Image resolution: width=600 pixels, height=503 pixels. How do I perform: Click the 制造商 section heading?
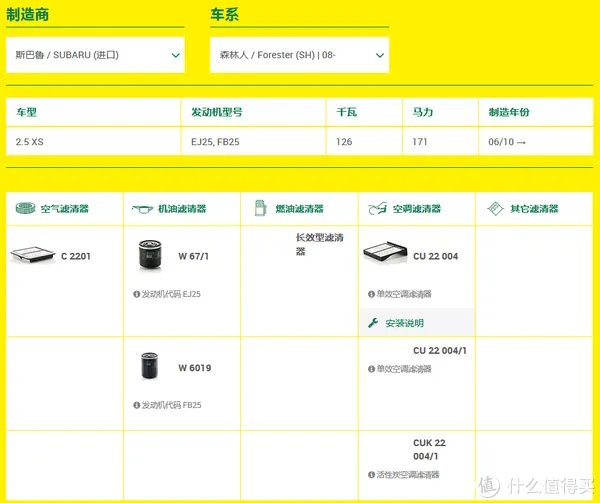pos(27,15)
